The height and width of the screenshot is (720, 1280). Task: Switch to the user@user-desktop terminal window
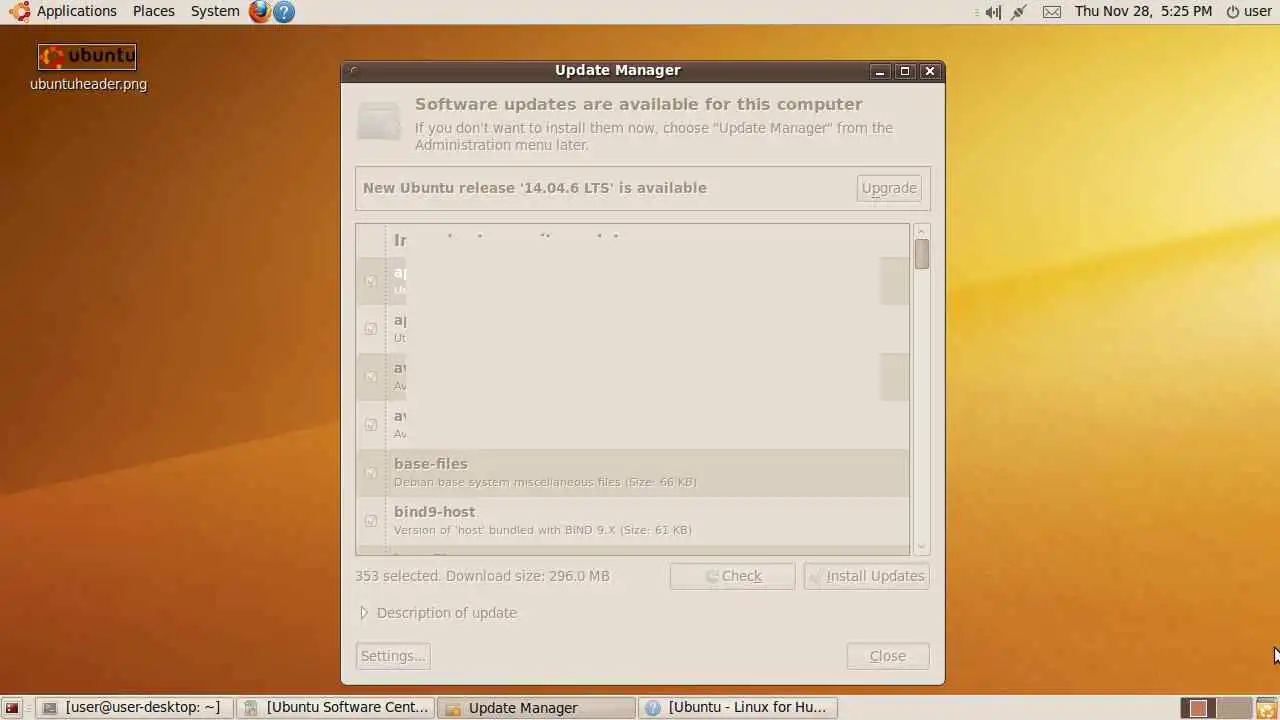[136, 708]
